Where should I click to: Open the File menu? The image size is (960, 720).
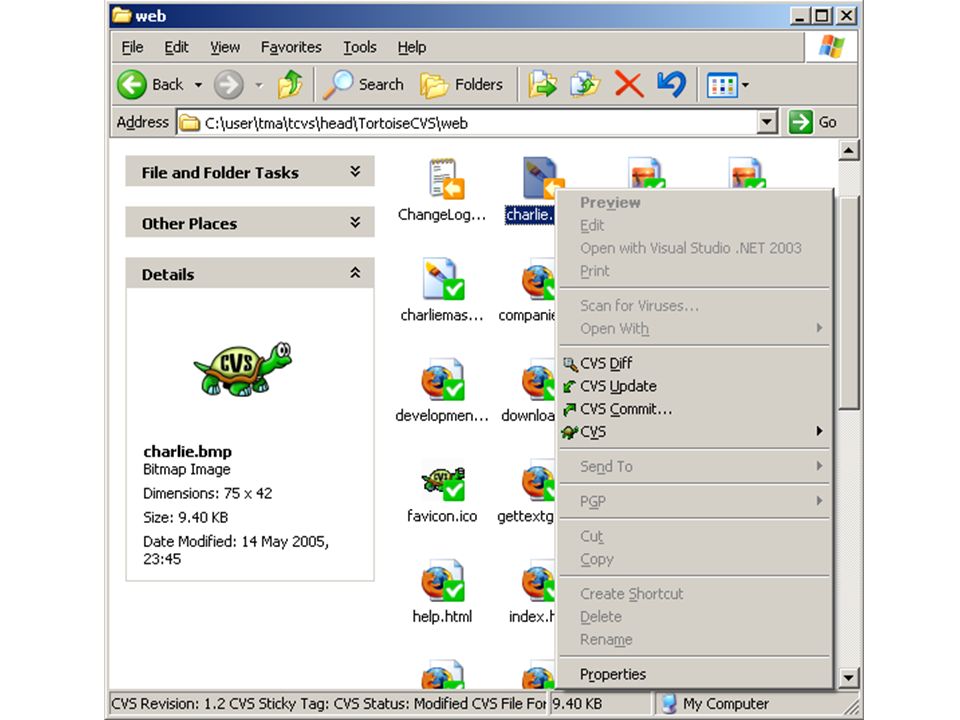tap(132, 47)
